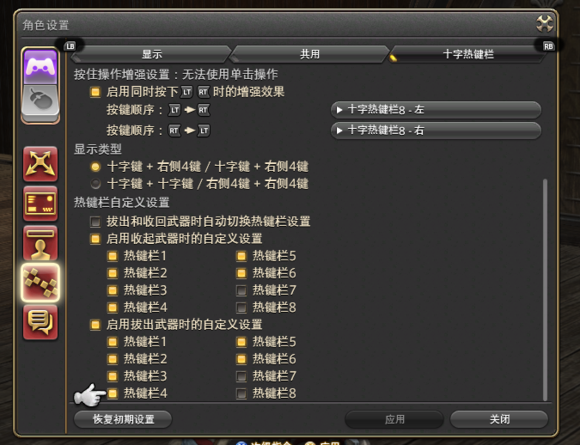Select the checkered hotbar settings icon
Screen dimensions: 580x445
point(40,283)
